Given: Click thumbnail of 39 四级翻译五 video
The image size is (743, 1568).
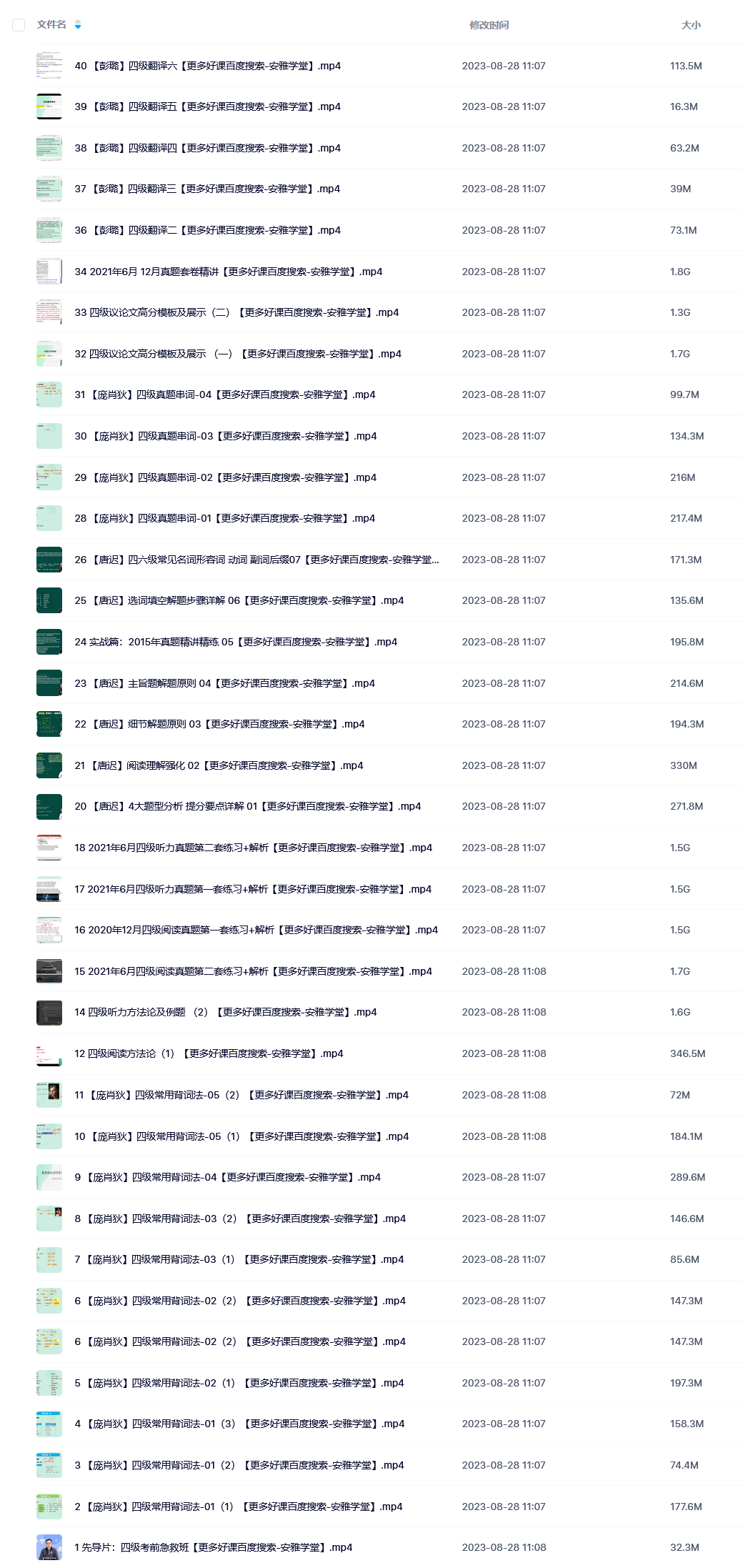Looking at the screenshot, I should [49, 106].
